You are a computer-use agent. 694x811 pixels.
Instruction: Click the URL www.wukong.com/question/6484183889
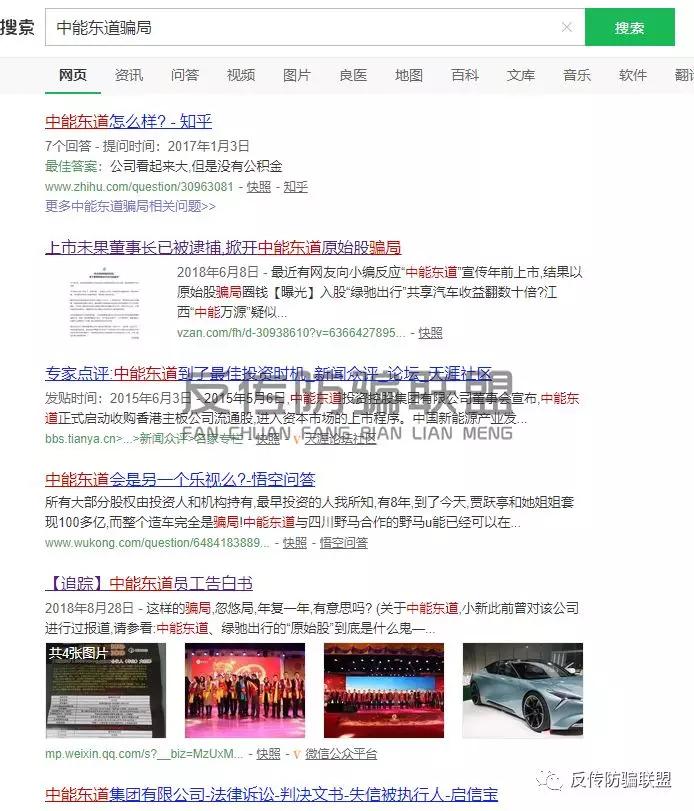(157, 543)
